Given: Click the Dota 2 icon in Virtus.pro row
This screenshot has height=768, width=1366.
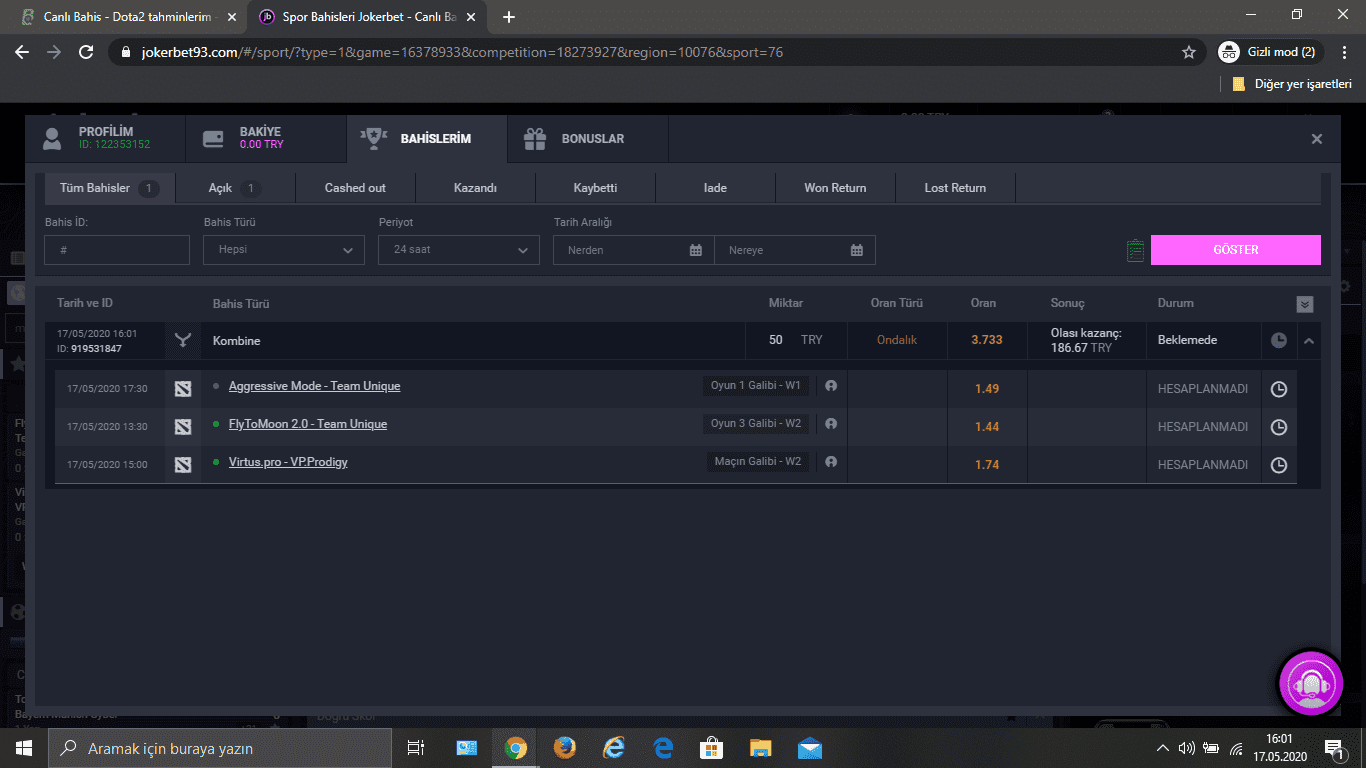Looking at the screenshot, I should click(183, 464).
